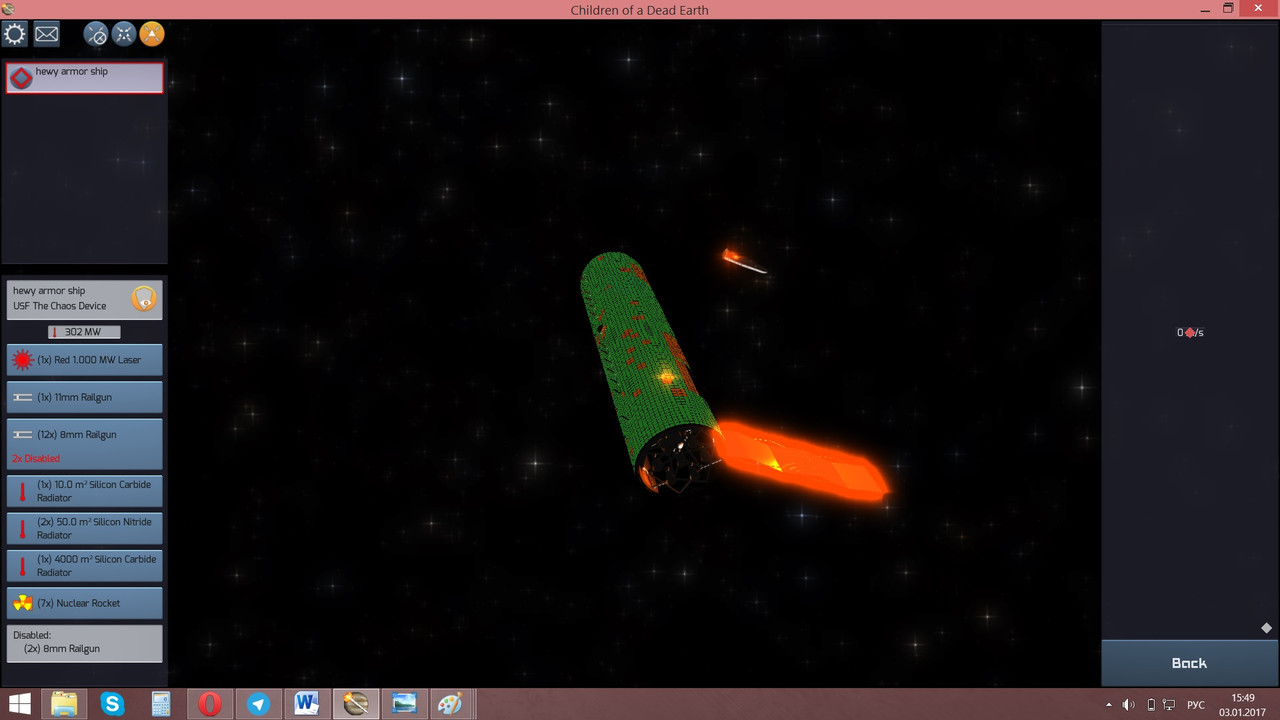Click the 0 /s speed readout

coord(1190,333)
